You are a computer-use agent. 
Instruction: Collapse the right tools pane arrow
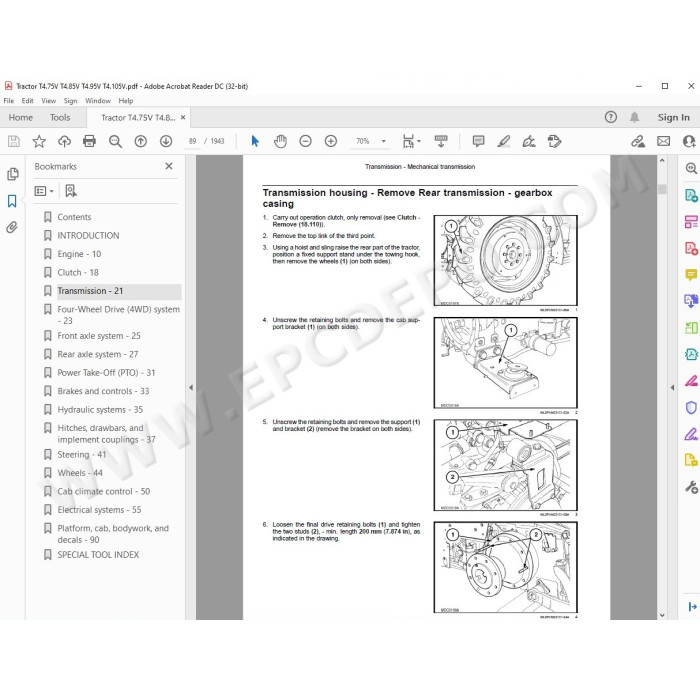(x=672, y=388)
